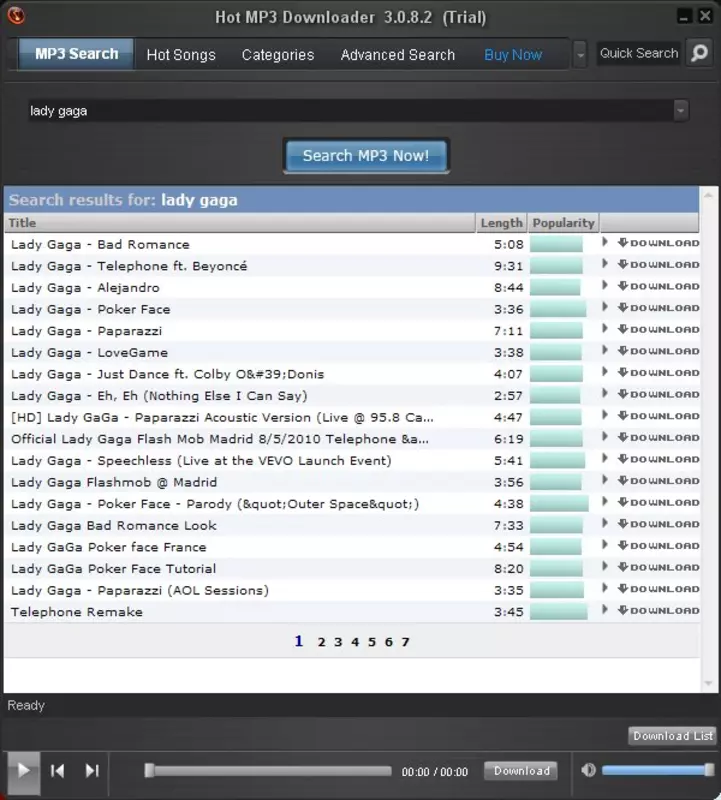Go to Advanced Search tab
Screen dimensions: 721x800
pos(397,55)
